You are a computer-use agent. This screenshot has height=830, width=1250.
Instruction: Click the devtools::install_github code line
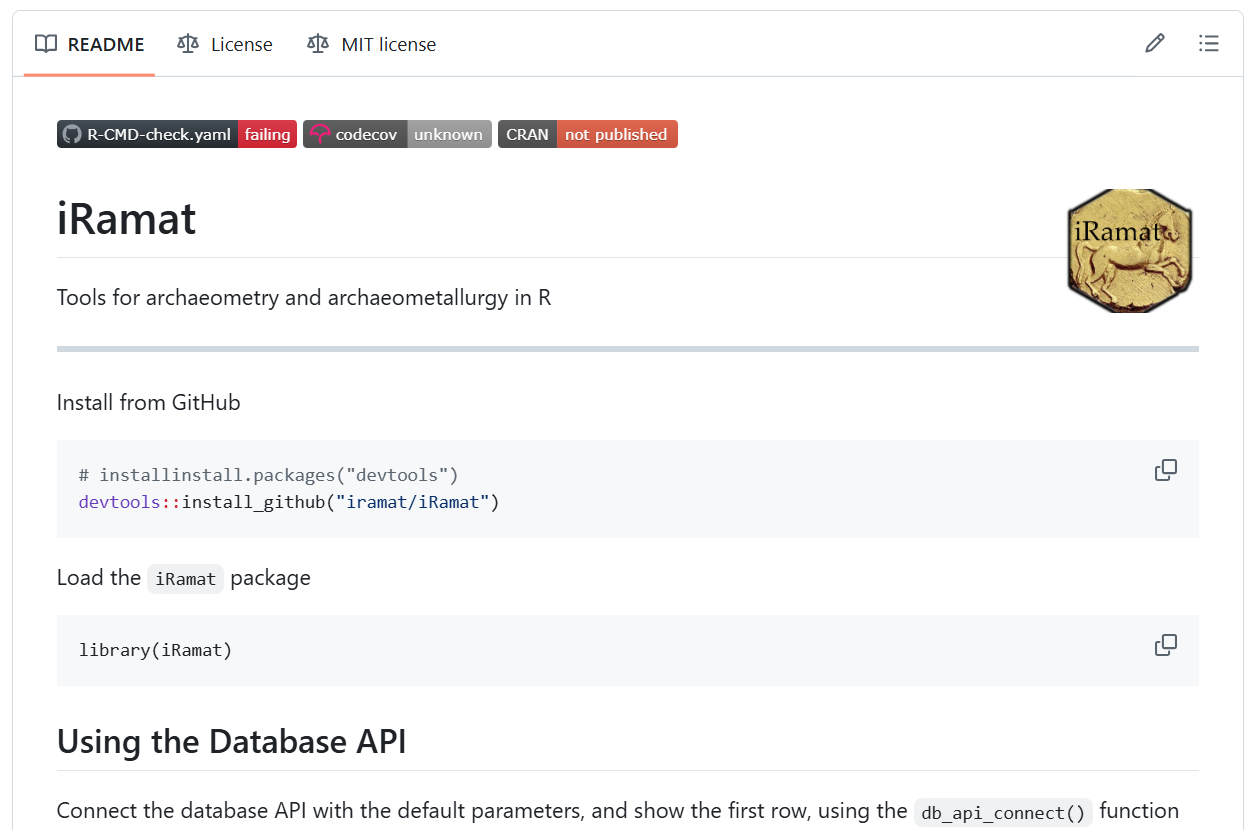tap(288, 501)
